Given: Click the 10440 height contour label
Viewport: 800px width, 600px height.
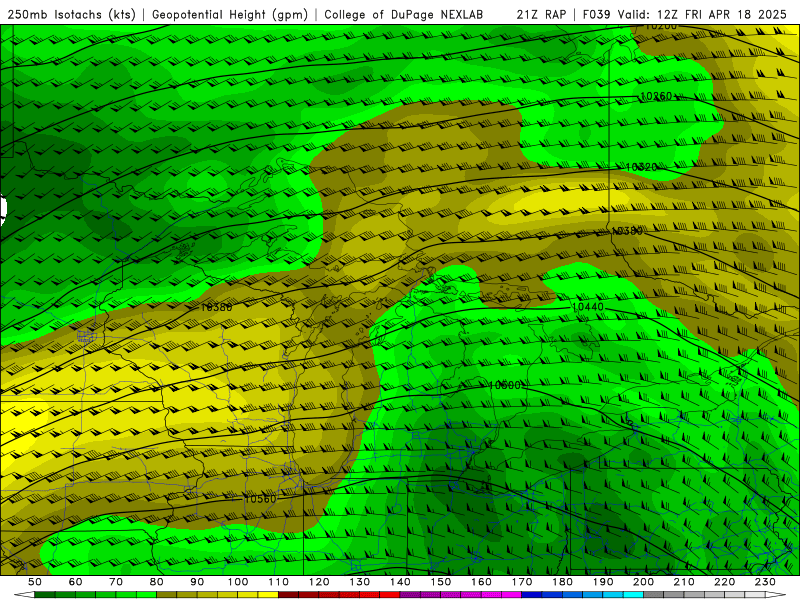Looking at the screenshot, I should (x=587, y=307).
